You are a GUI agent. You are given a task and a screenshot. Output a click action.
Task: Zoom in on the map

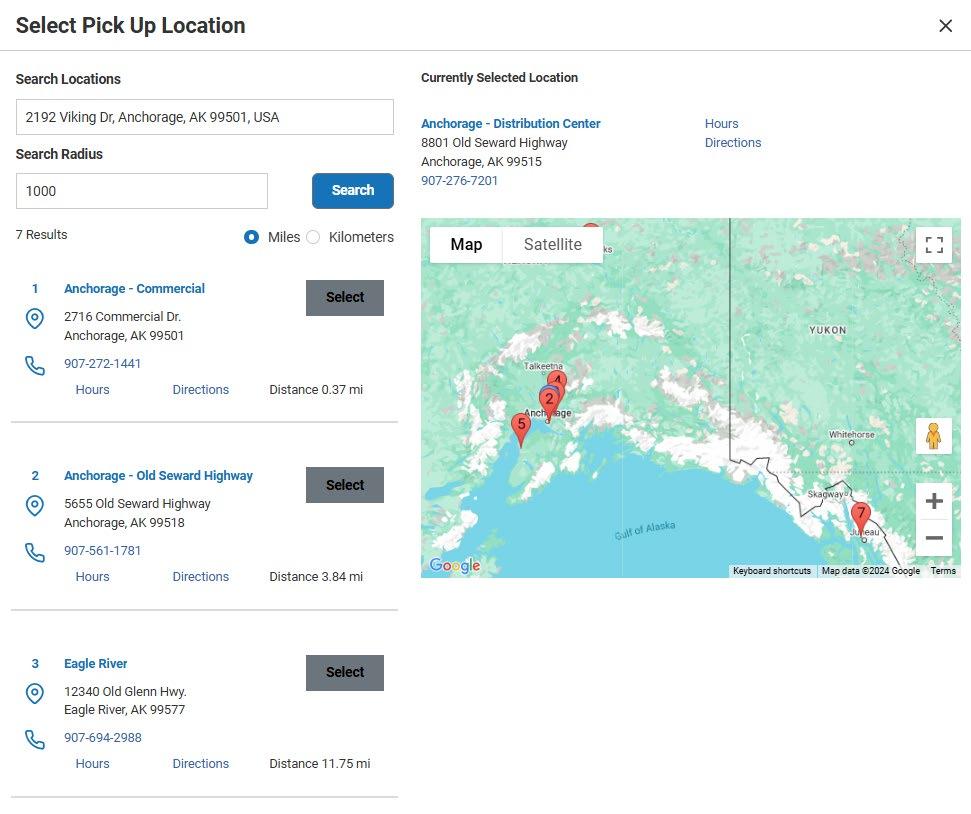(x=934, y=501)
